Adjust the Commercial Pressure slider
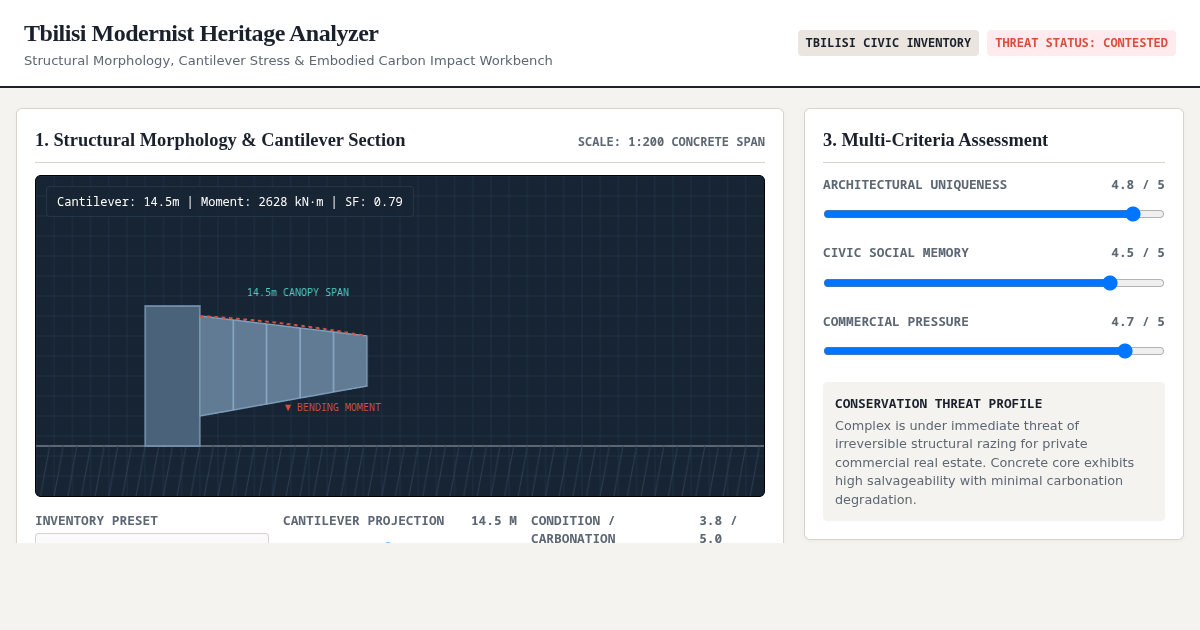The image size is (1200, 630). tap(994, 351)
